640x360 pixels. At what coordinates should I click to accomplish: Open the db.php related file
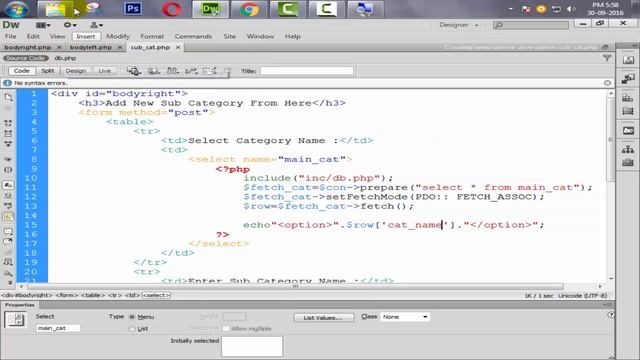[x=66, y=58]
